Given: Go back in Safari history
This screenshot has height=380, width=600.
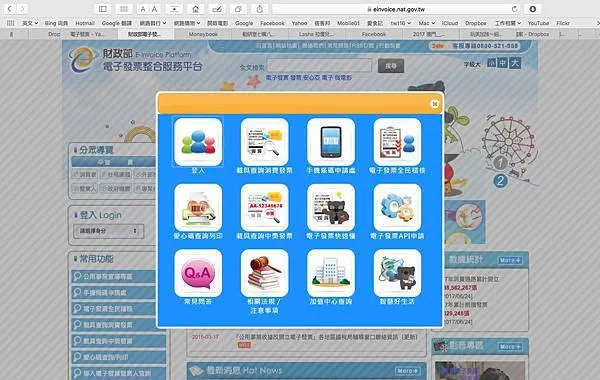Looking at the screenshot, I should 9,8.
